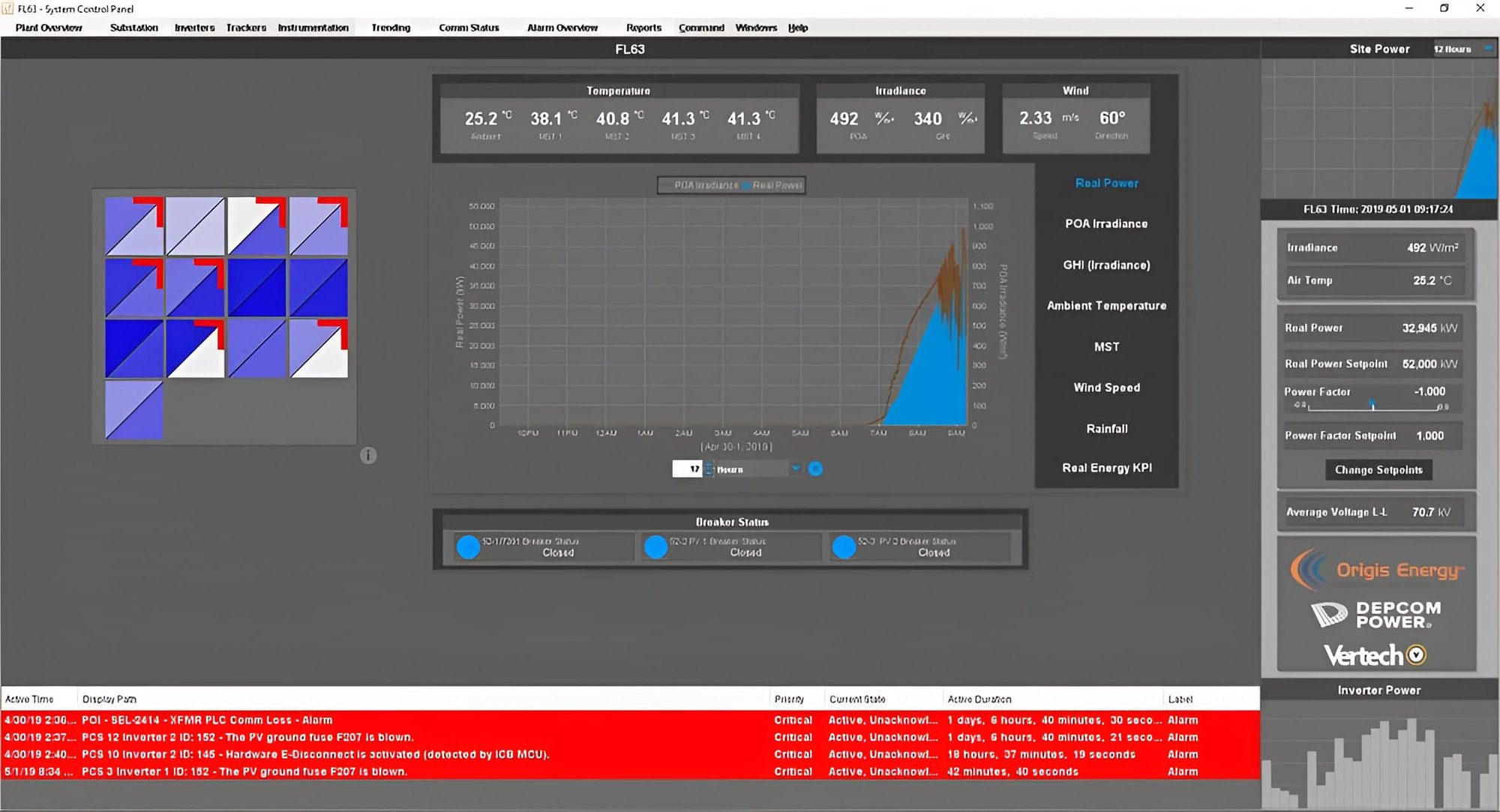Open the chart duration dropdown chevron
The image size is (1500, 812).
click(796, 469)
